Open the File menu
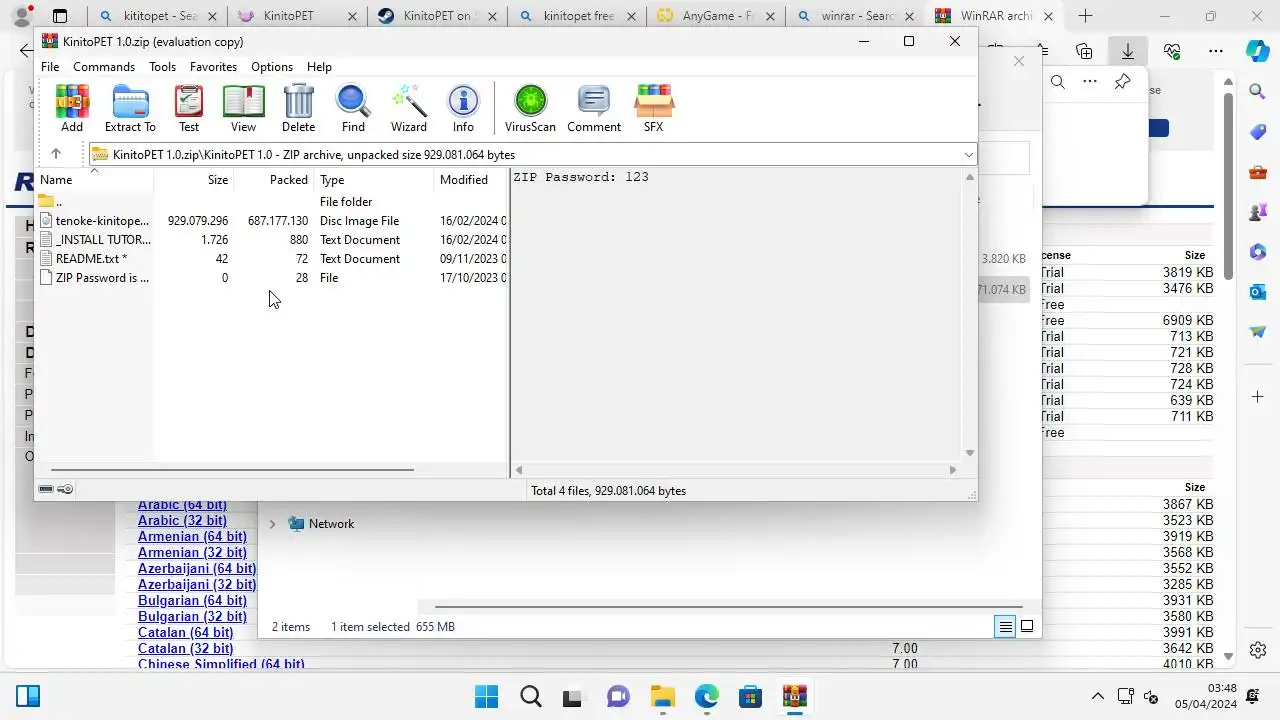Screen dimensions: 1280x720 (50, 67)
